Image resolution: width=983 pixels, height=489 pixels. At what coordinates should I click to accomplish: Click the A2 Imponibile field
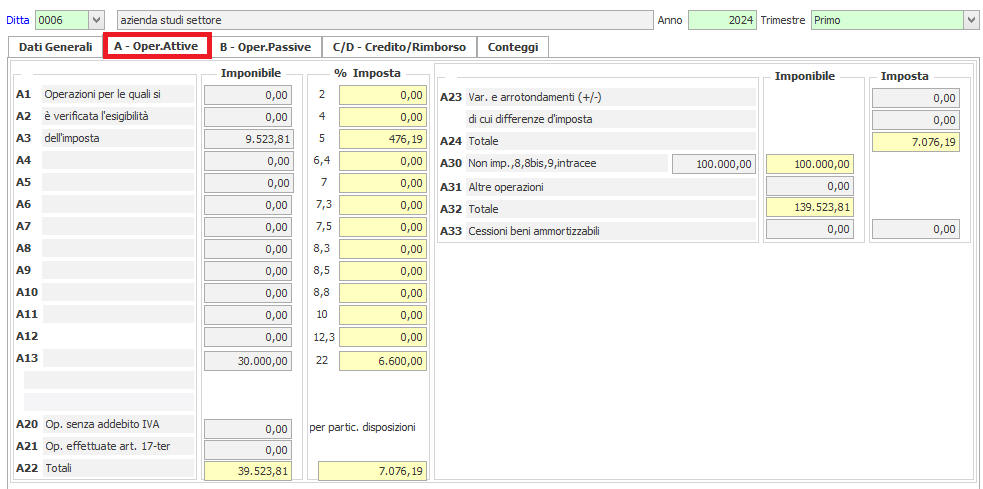click(x=248, y=117)
